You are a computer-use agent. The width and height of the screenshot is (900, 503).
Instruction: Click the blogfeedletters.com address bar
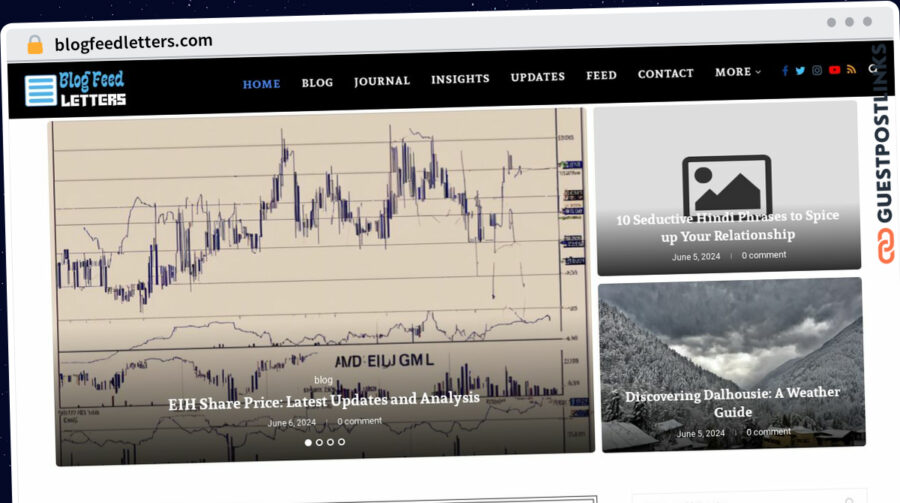click(x=133, y=42)
